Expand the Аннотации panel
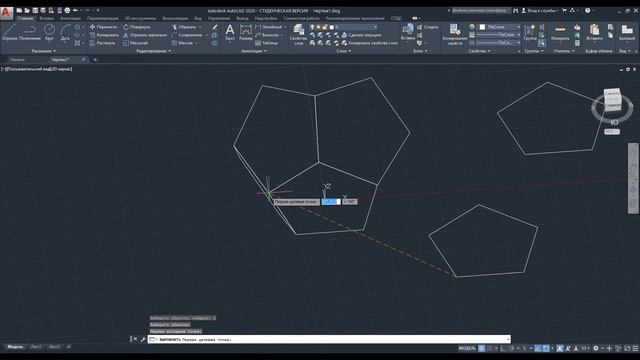 pyautogui.click(x=253, y=51)
